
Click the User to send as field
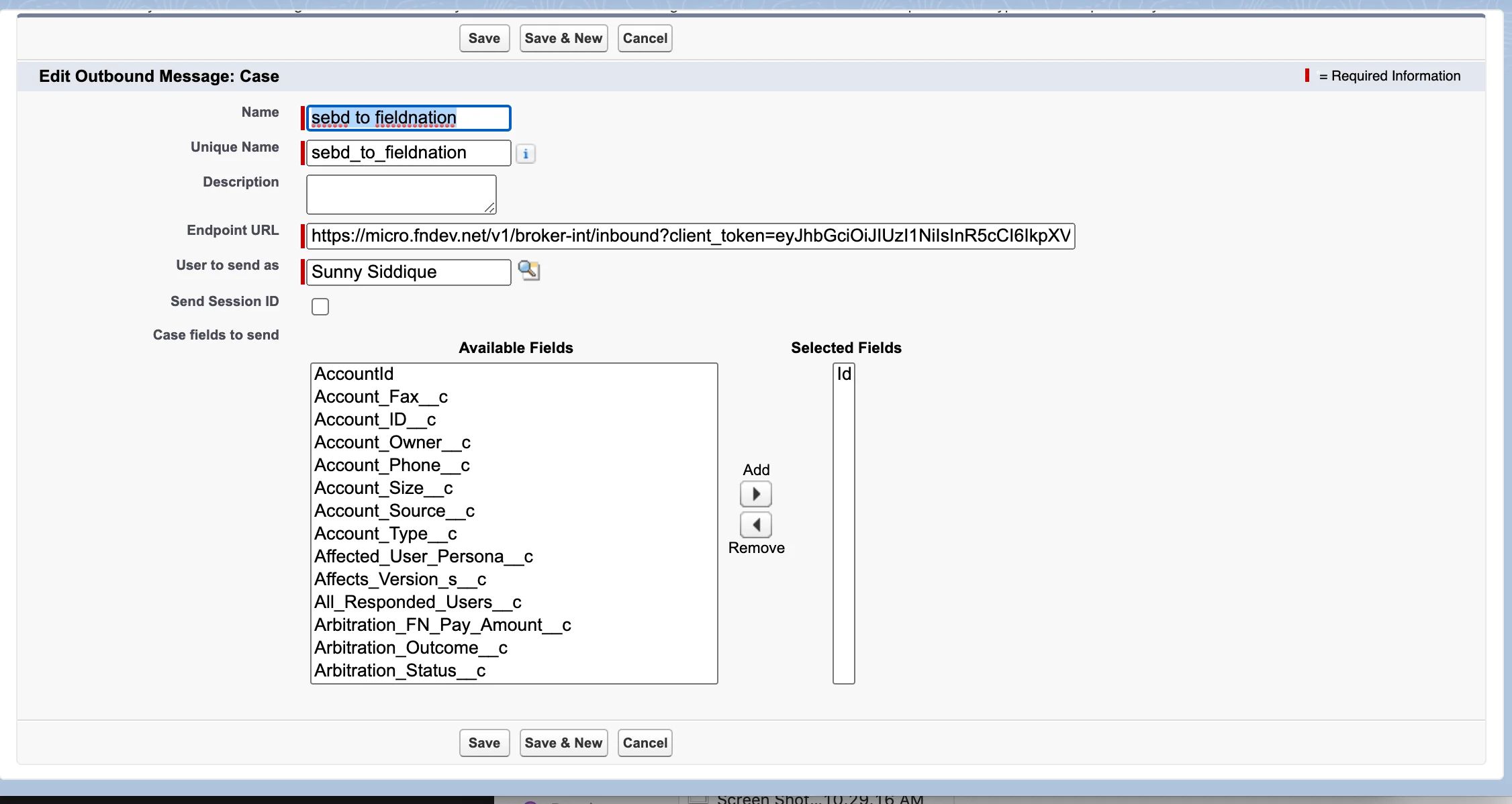(x=408, y=272)
